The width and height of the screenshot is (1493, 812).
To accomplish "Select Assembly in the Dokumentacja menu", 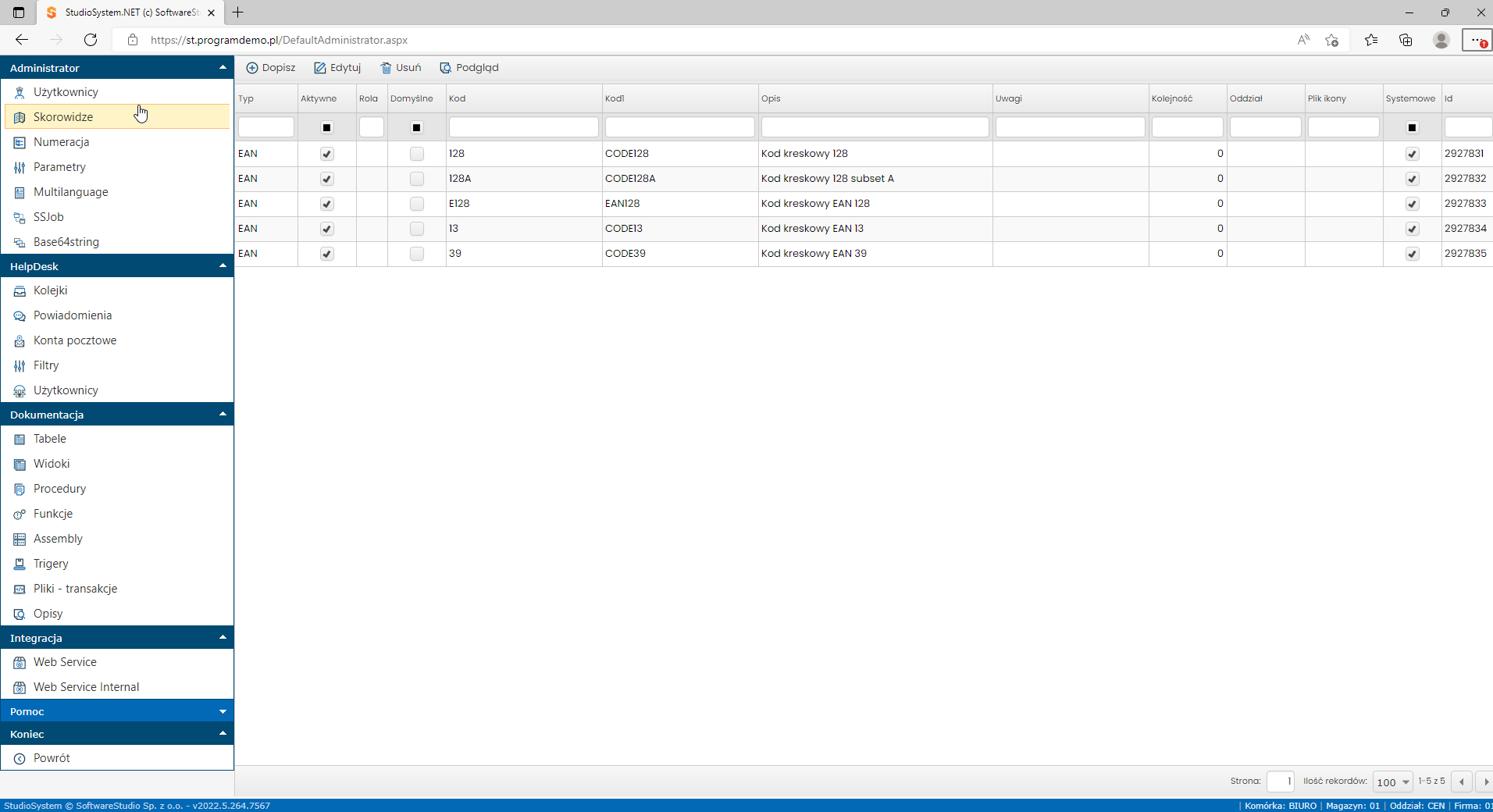I will coord(58,539).
